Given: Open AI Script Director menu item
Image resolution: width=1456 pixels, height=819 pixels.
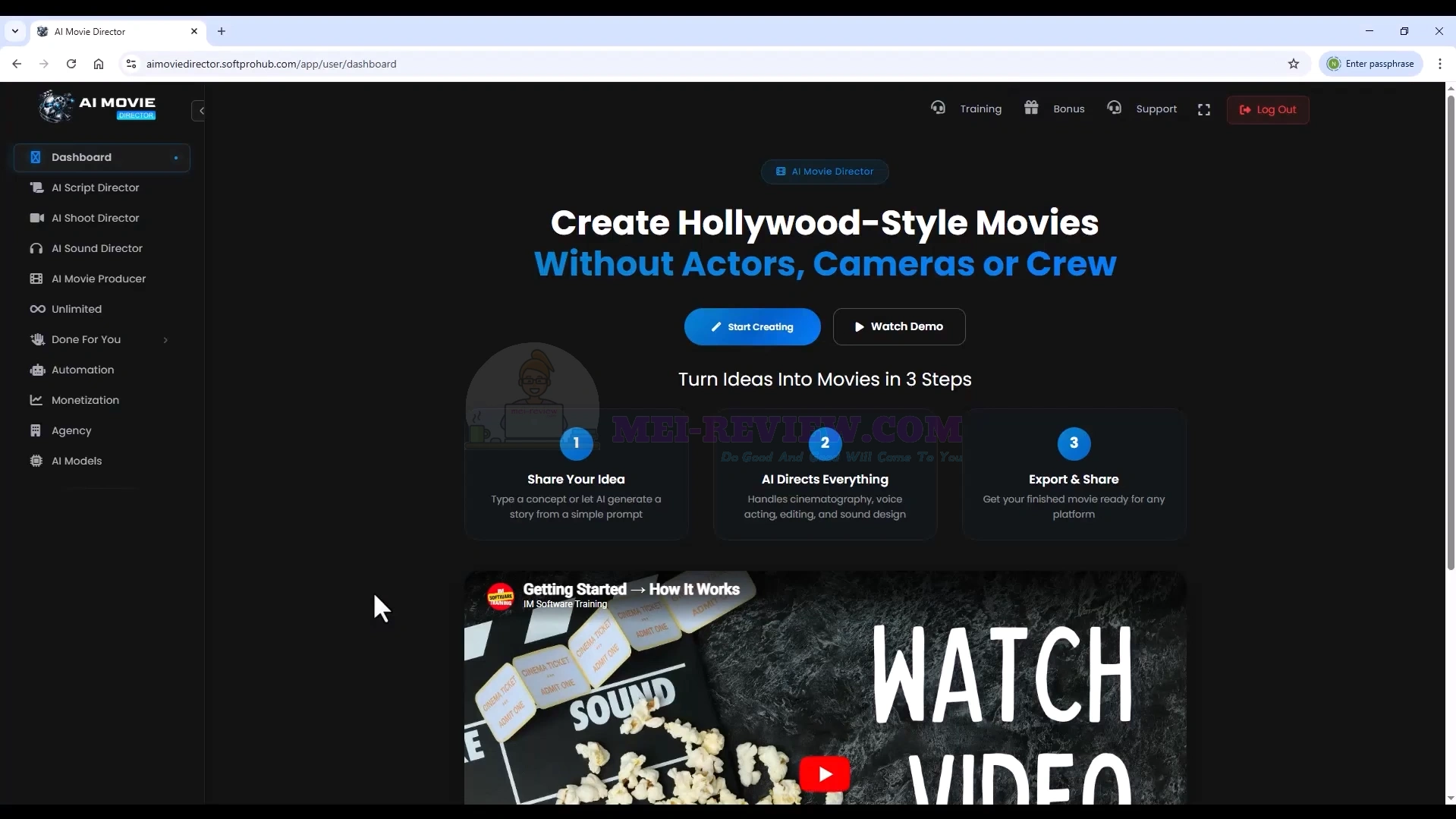Looking at the screenshot, I should pyautogui.click(x=102, y=187).
